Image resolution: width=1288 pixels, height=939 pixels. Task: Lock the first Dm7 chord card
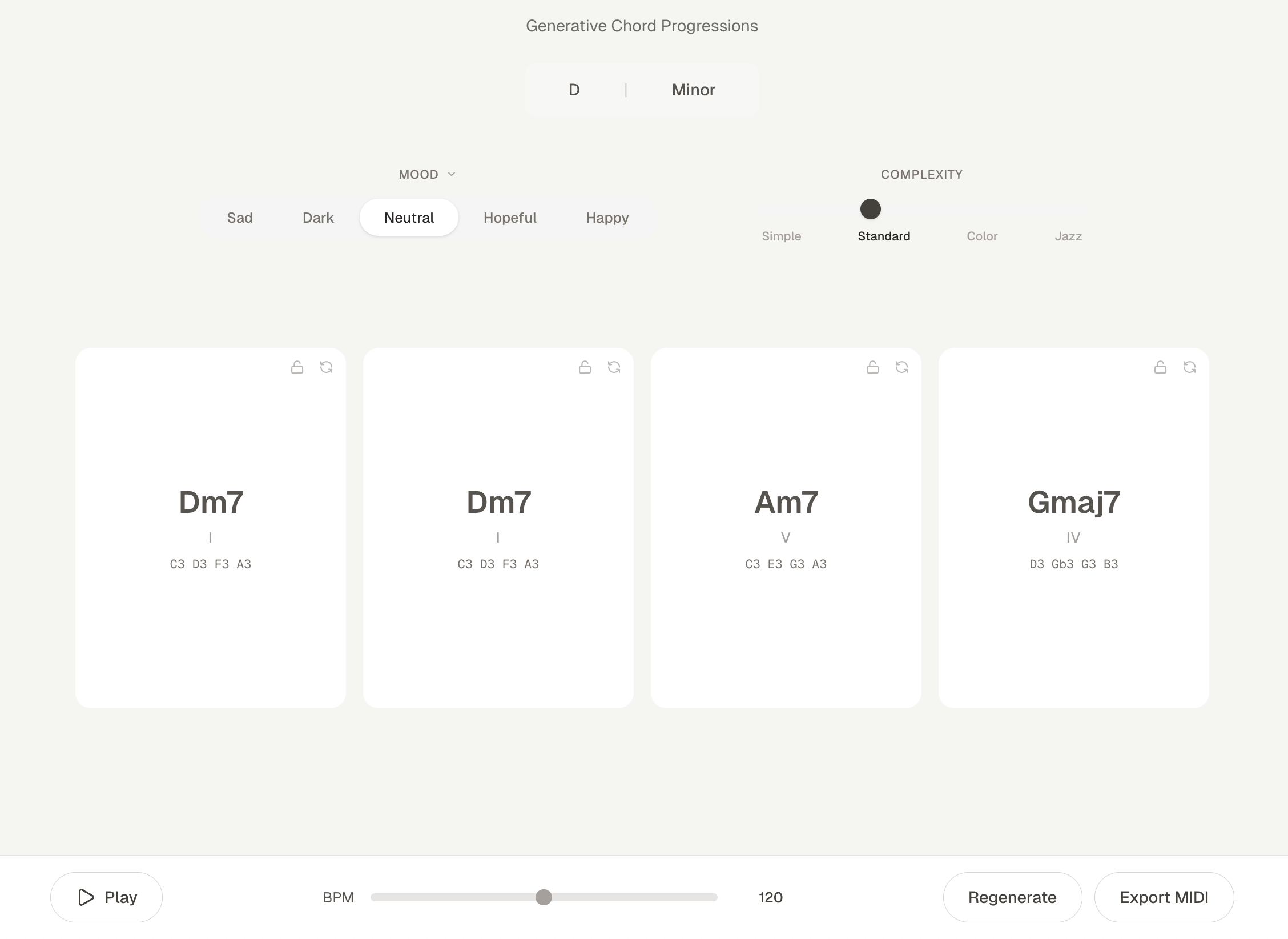coord(297,367)
